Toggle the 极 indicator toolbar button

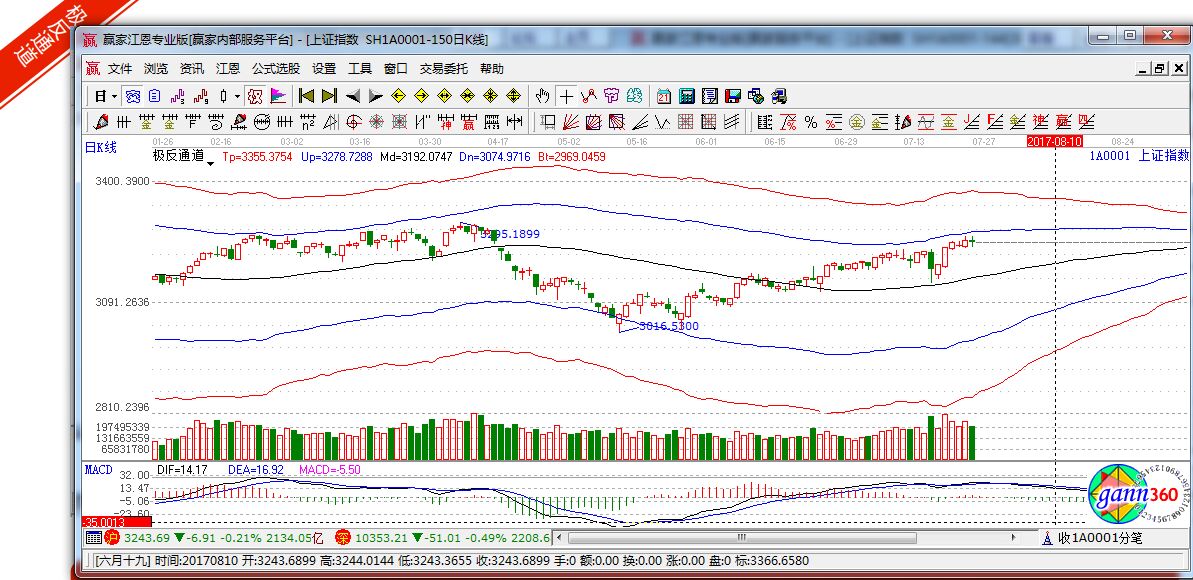point(255,97)
